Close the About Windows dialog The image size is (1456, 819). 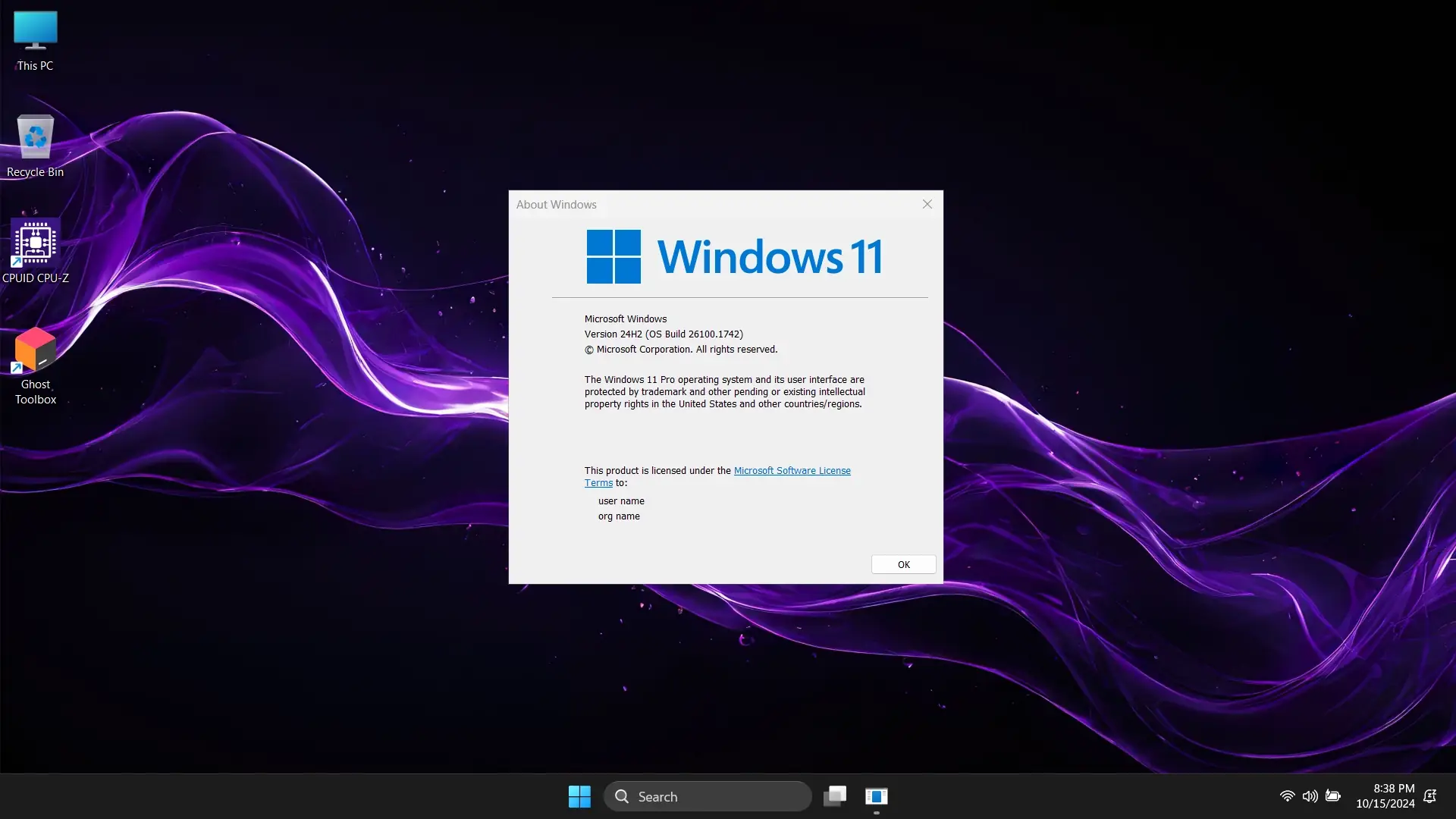point(927,205)
